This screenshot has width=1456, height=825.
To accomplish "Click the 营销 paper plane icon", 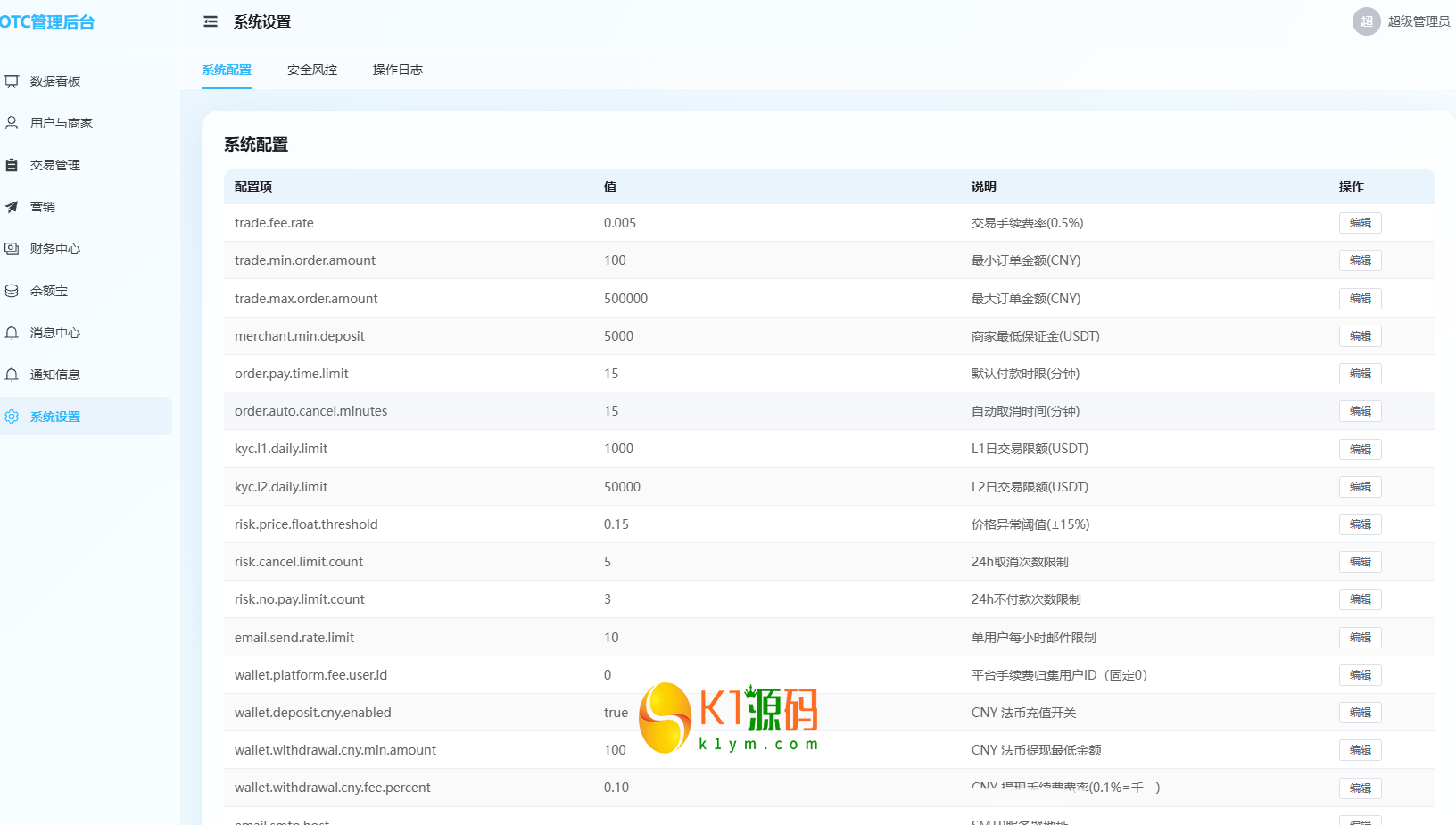I will 12,207.
